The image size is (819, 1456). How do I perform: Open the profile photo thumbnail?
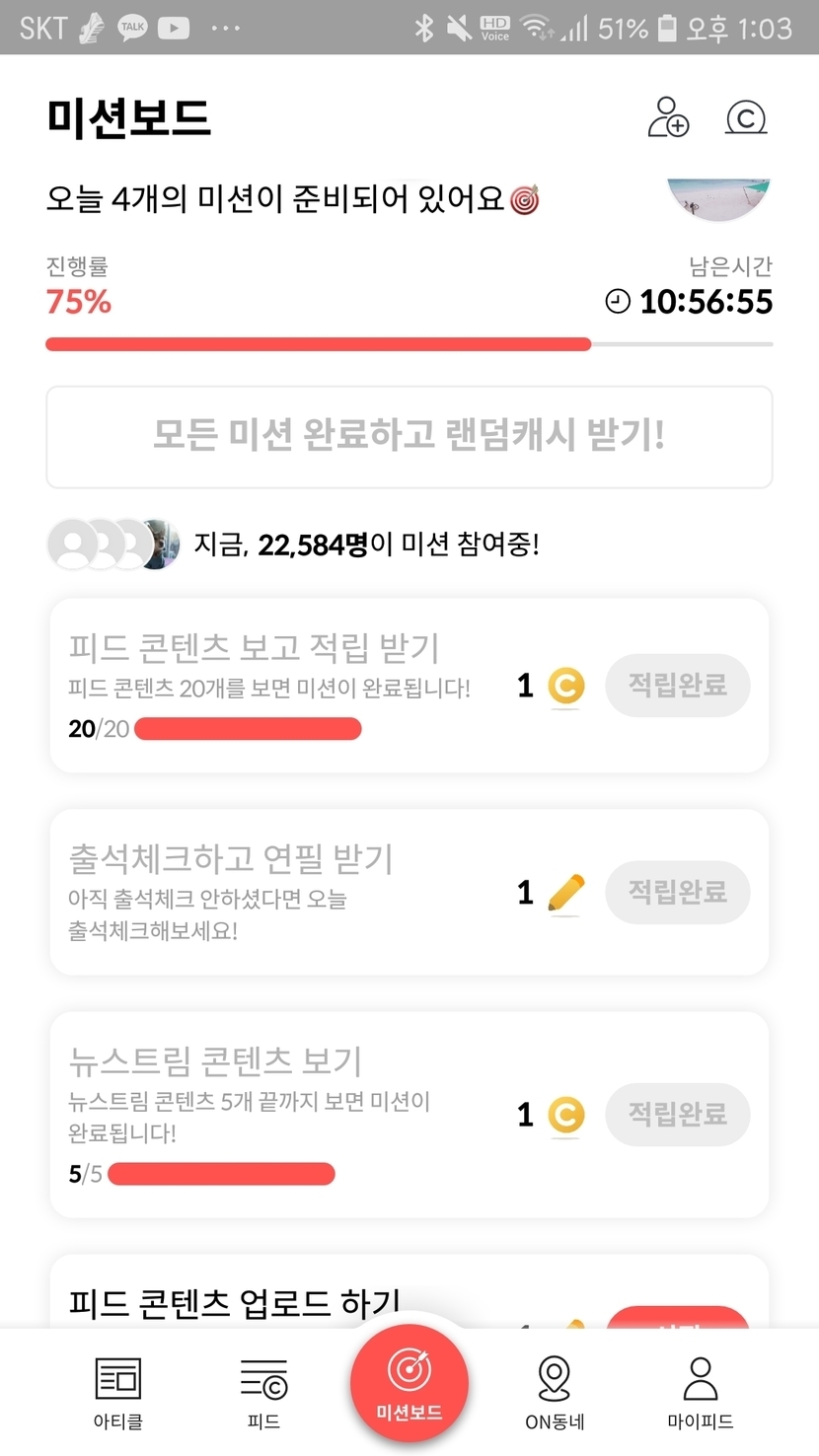[x=718, y=199]
